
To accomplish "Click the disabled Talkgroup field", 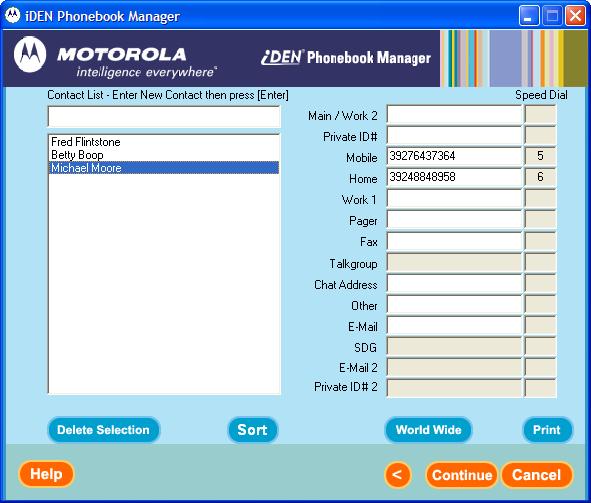I will click(x=454, y=263).
